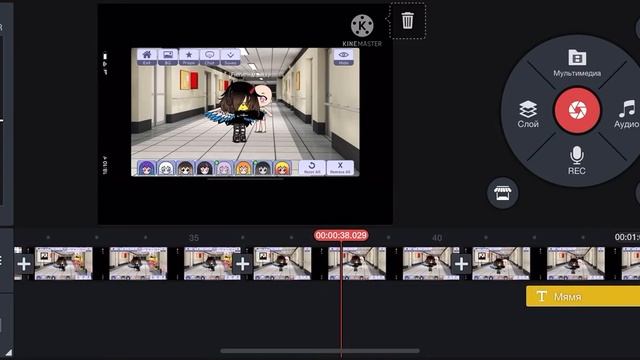
Task: Add transition at the timeline's first plus button
Action: 24,264
